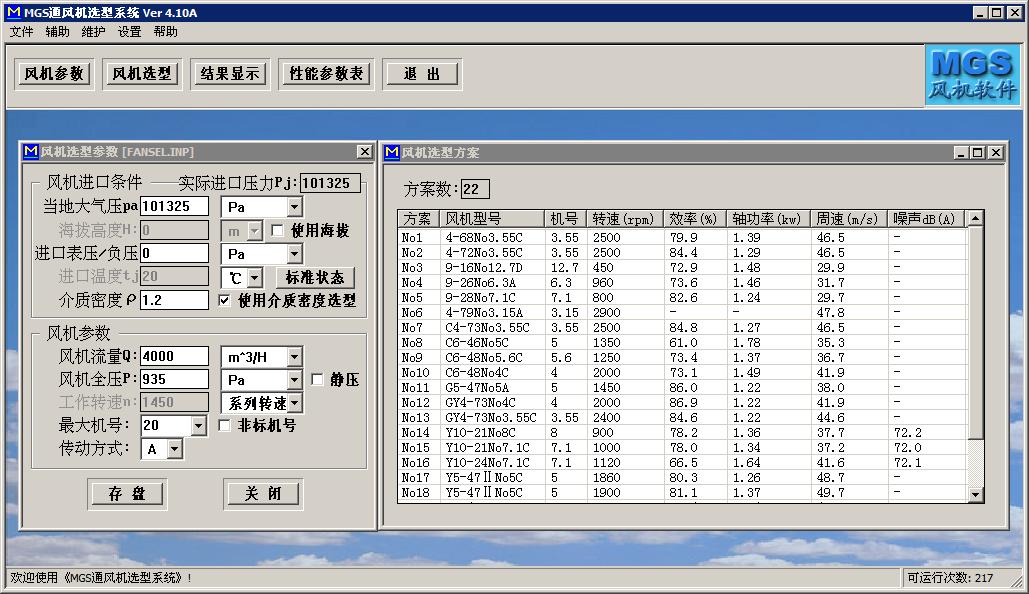Click the 性能参数表 toolbar button
This screenshot has height=594, width=1029.
pyautogui.click(x=327, y=74)
